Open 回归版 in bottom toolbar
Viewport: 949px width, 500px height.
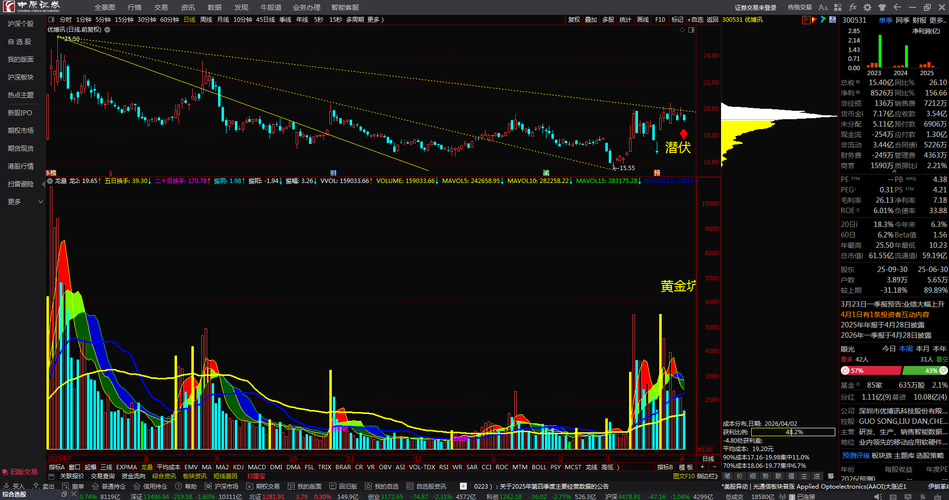click(343, 486)
